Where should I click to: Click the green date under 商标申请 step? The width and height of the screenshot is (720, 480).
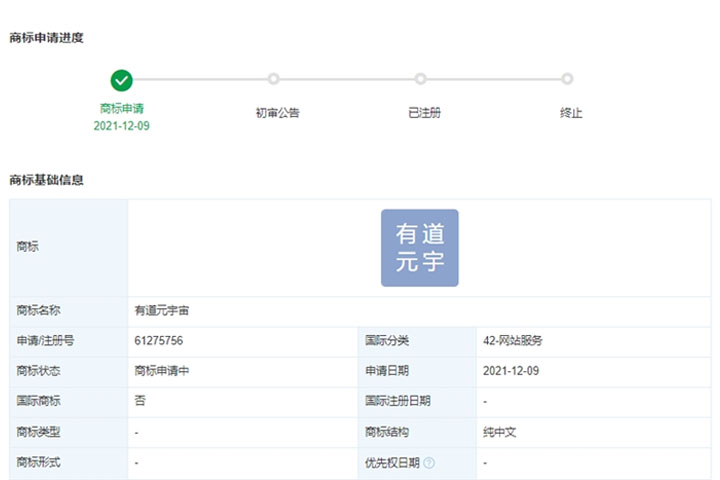[x=122, y=126]
